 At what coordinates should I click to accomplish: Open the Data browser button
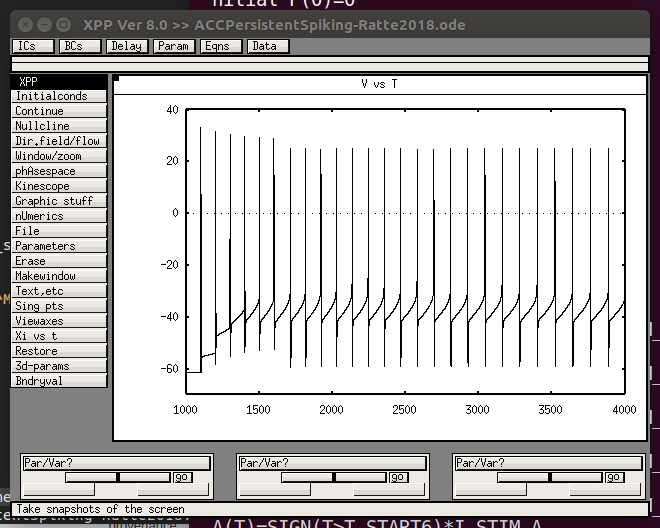click(269, 46)
